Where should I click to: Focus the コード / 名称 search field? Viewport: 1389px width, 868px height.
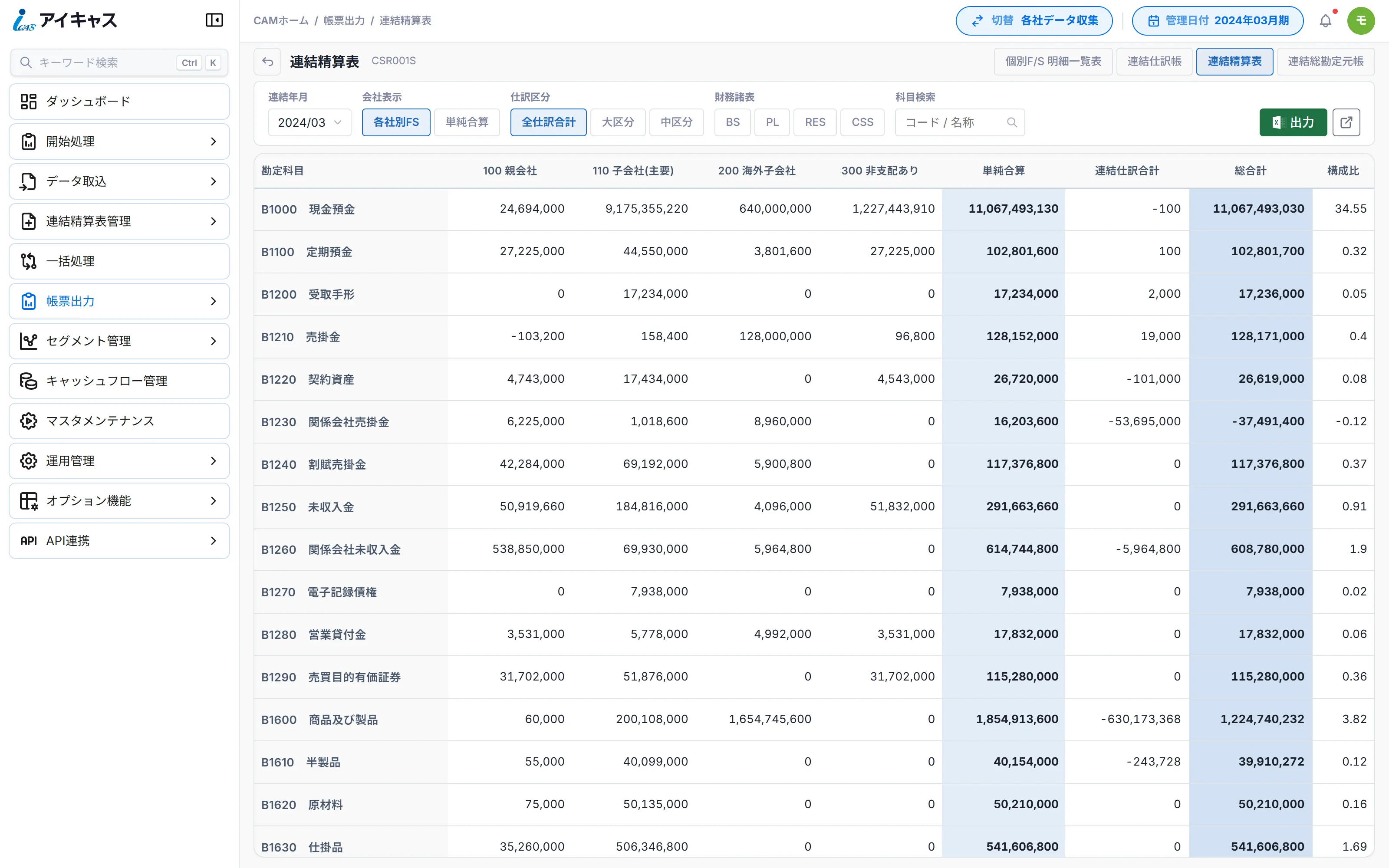click(x=960, y=122)
